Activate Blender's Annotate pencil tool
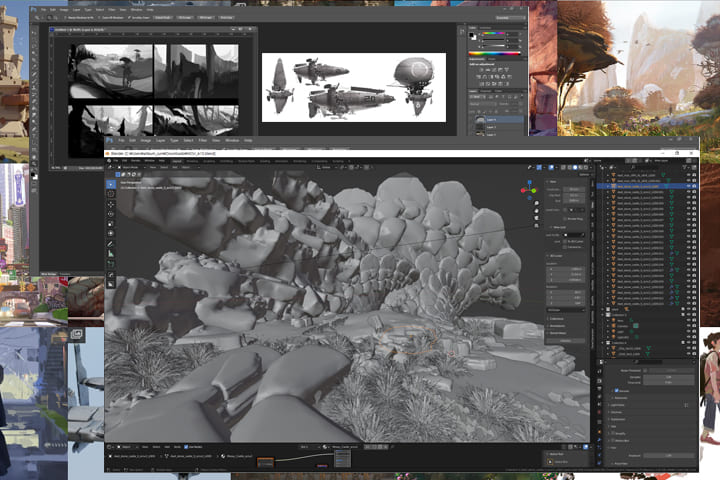Viewport: 720px width, 480px height. point(111,244)
